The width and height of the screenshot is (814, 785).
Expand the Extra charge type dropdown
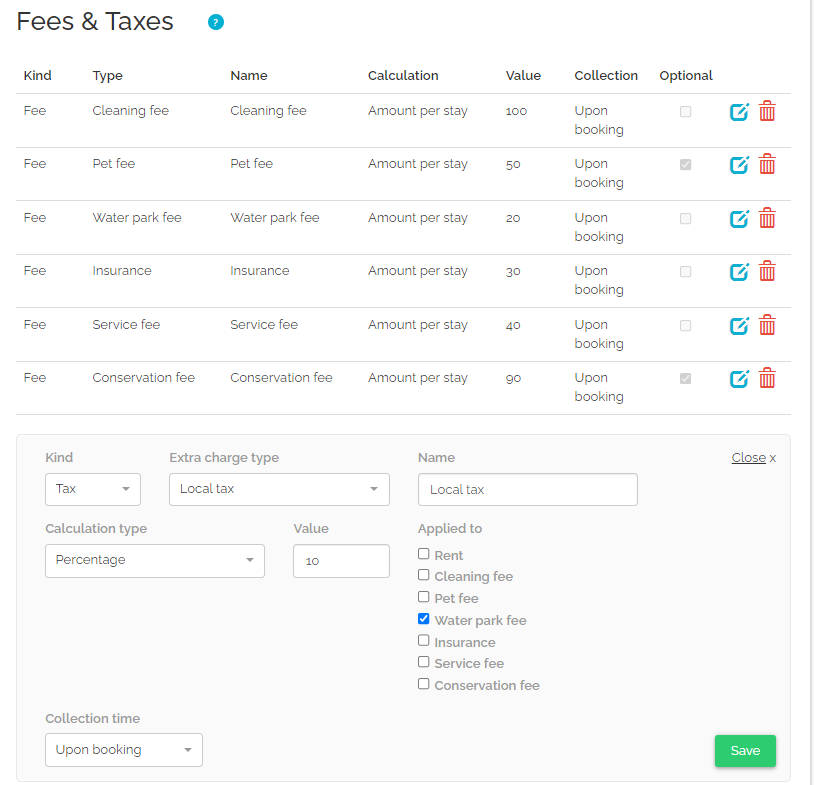279,489
